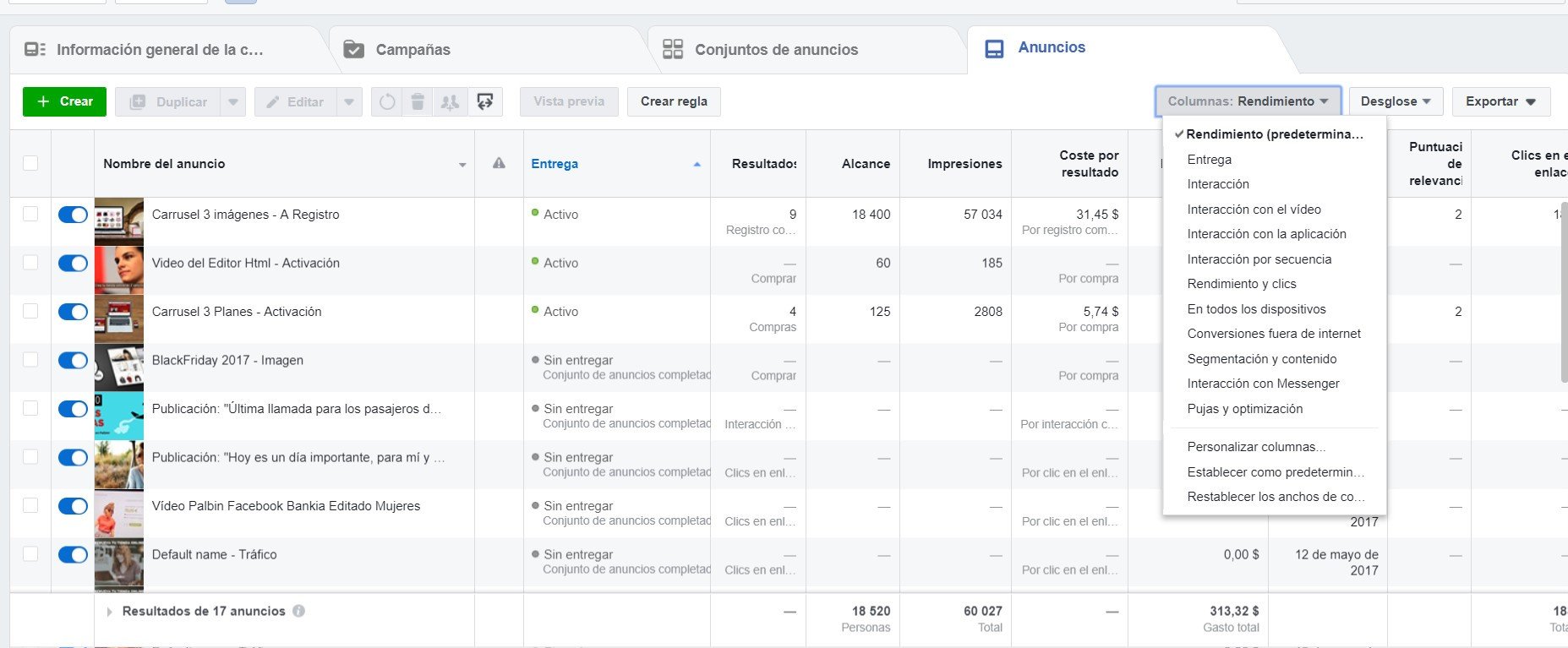Select Interacción con el vídeo menu option
Viewport: 1568px width, 648px height.
[x=1254, y=210]
